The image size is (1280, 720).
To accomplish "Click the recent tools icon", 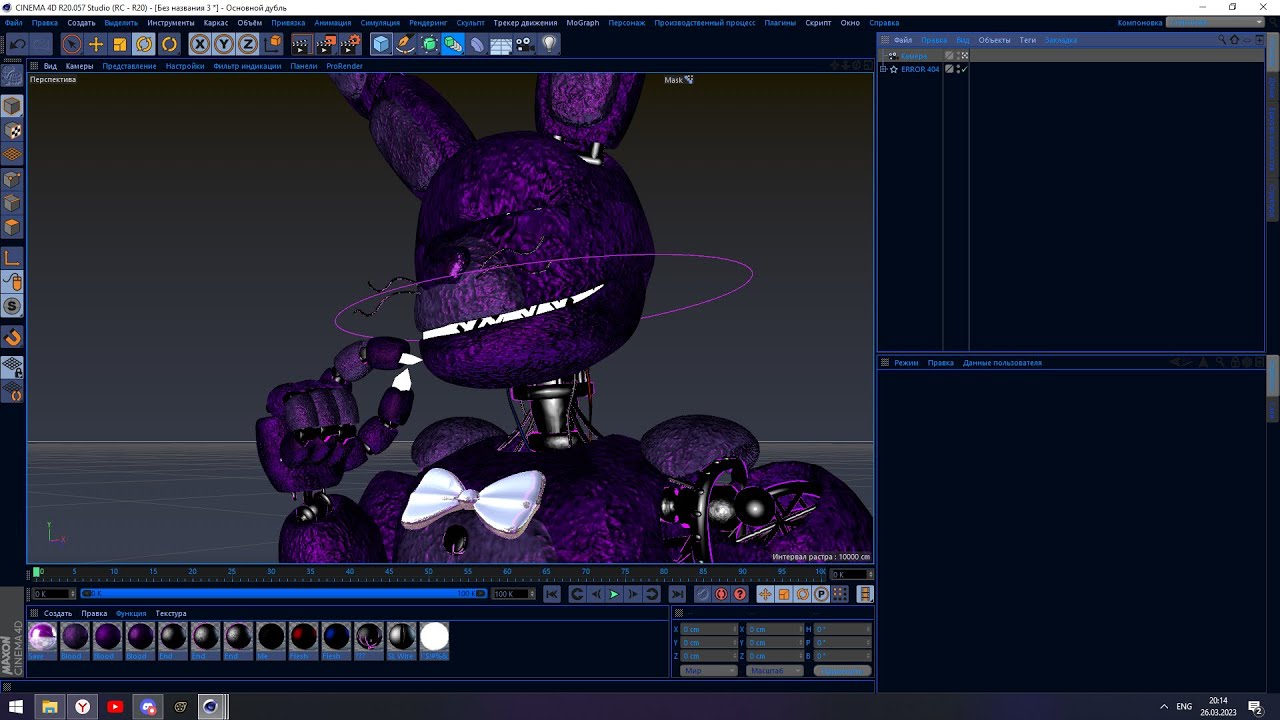I will [169, 44].
